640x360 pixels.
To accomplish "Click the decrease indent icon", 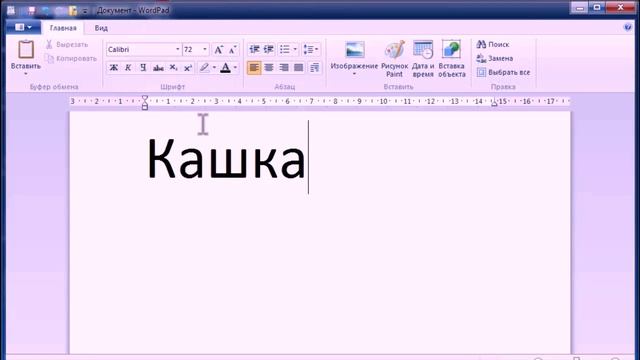I will [x=254, y=49].
